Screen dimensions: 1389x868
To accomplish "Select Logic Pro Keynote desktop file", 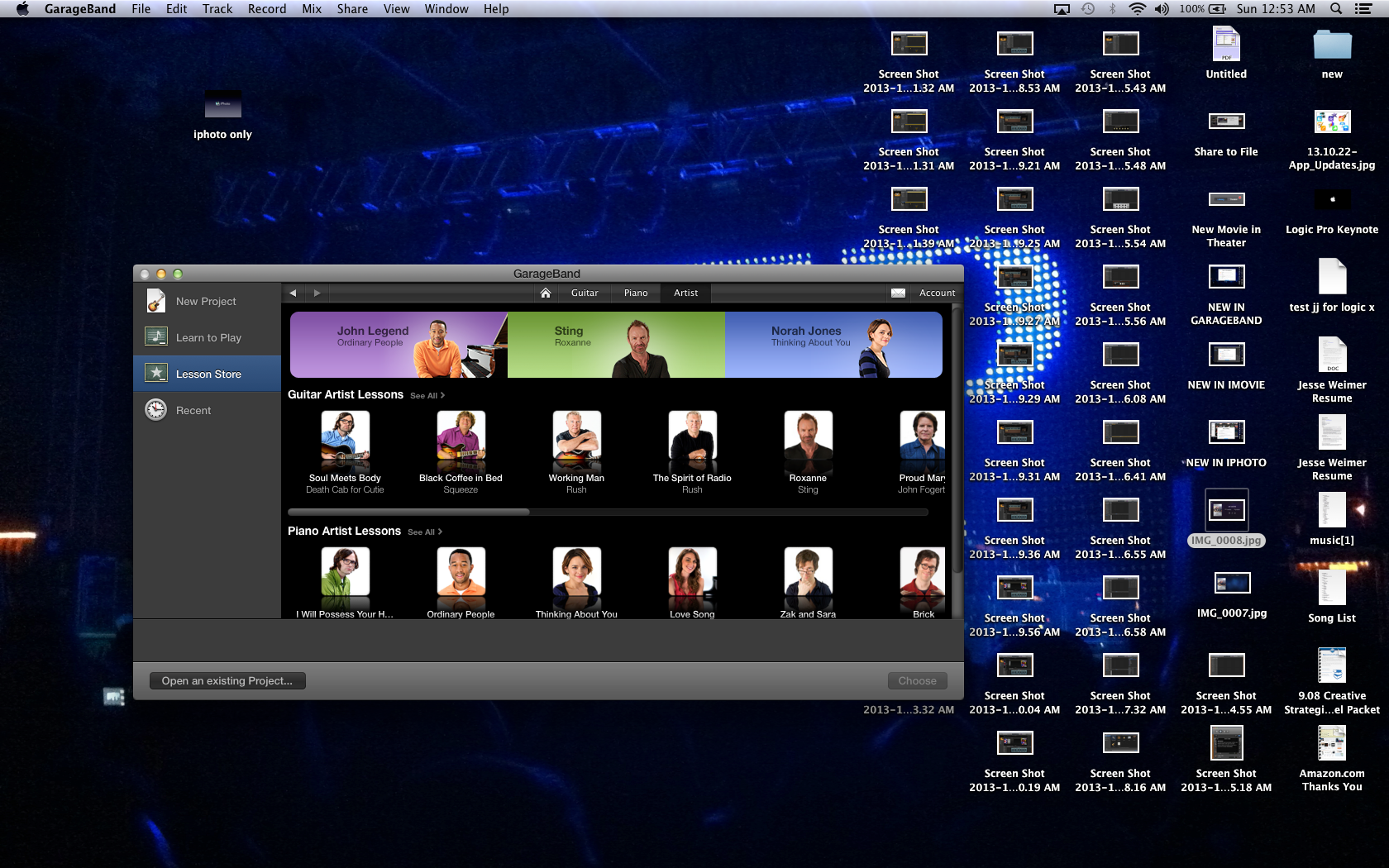I will click(x=1332, y=211).
